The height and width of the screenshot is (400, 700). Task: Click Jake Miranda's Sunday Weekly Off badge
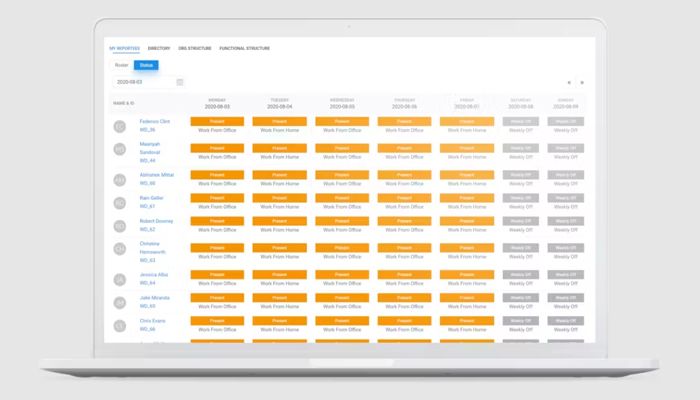[566, 298]
